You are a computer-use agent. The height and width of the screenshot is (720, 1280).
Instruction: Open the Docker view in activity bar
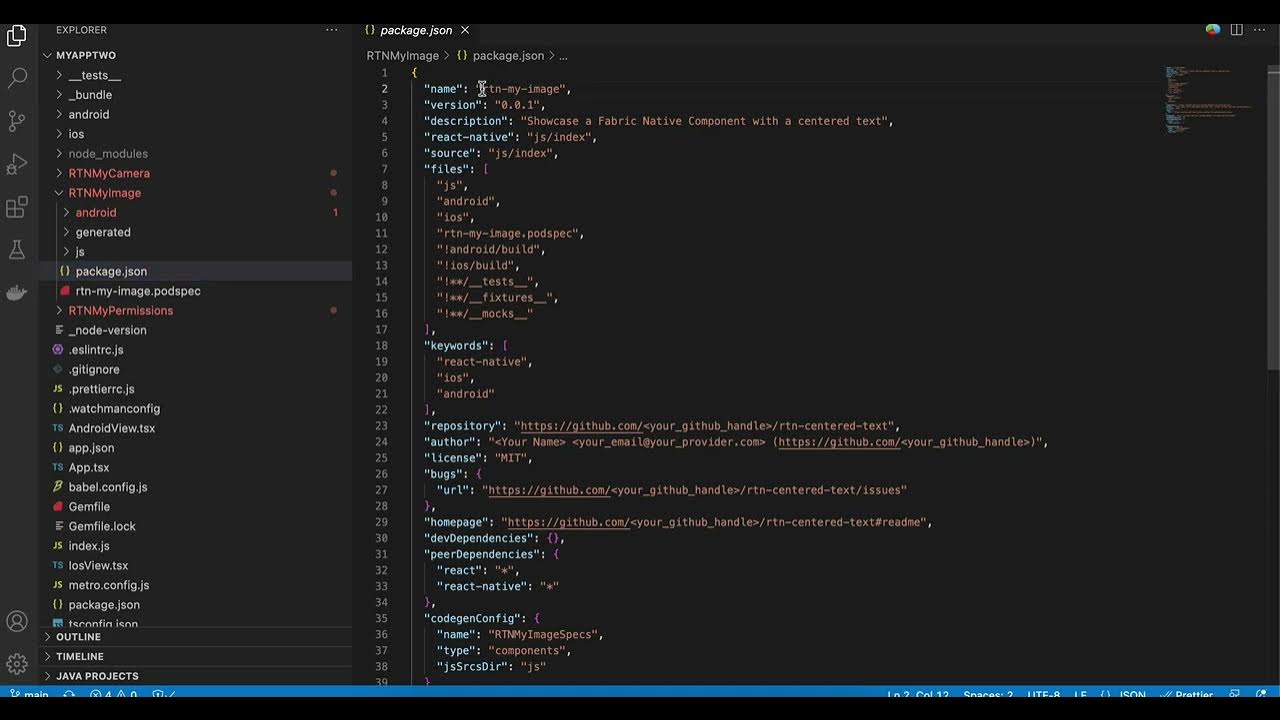[x=17, y=293]
